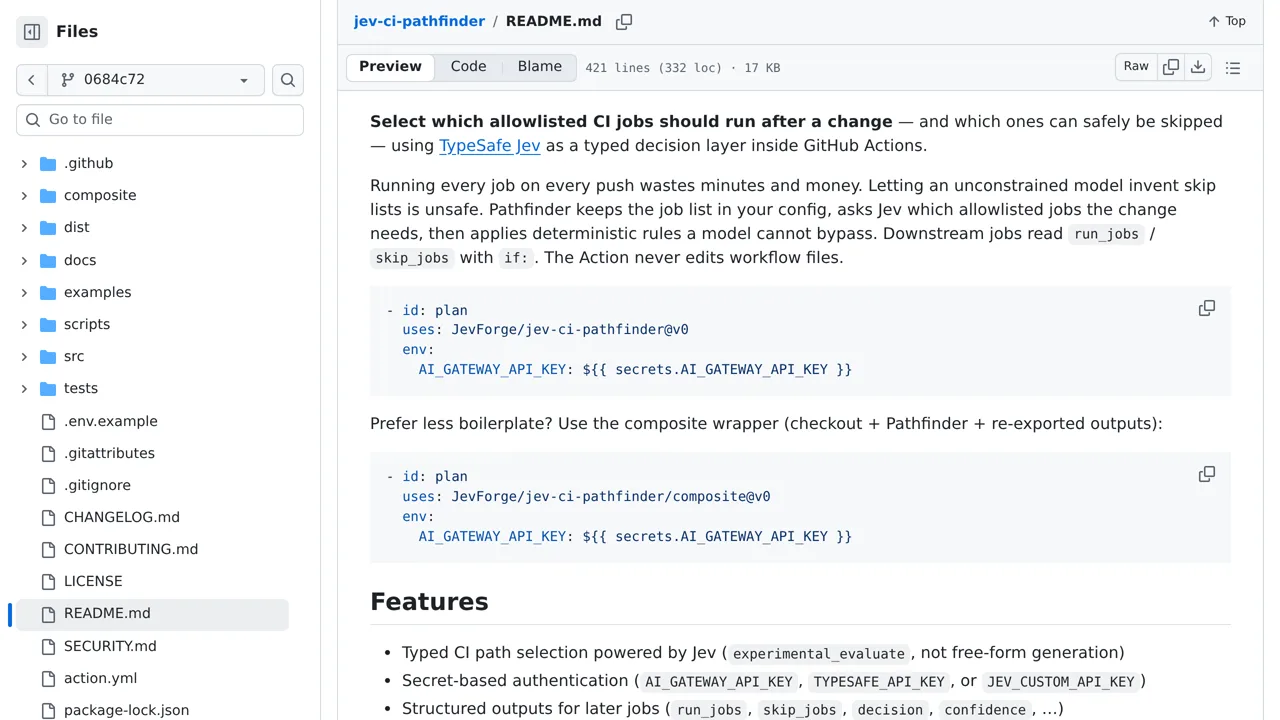The height and width of the screenshot is (720, 1280).
Task: Expand the src folder chevron
Action: point(24,357)
